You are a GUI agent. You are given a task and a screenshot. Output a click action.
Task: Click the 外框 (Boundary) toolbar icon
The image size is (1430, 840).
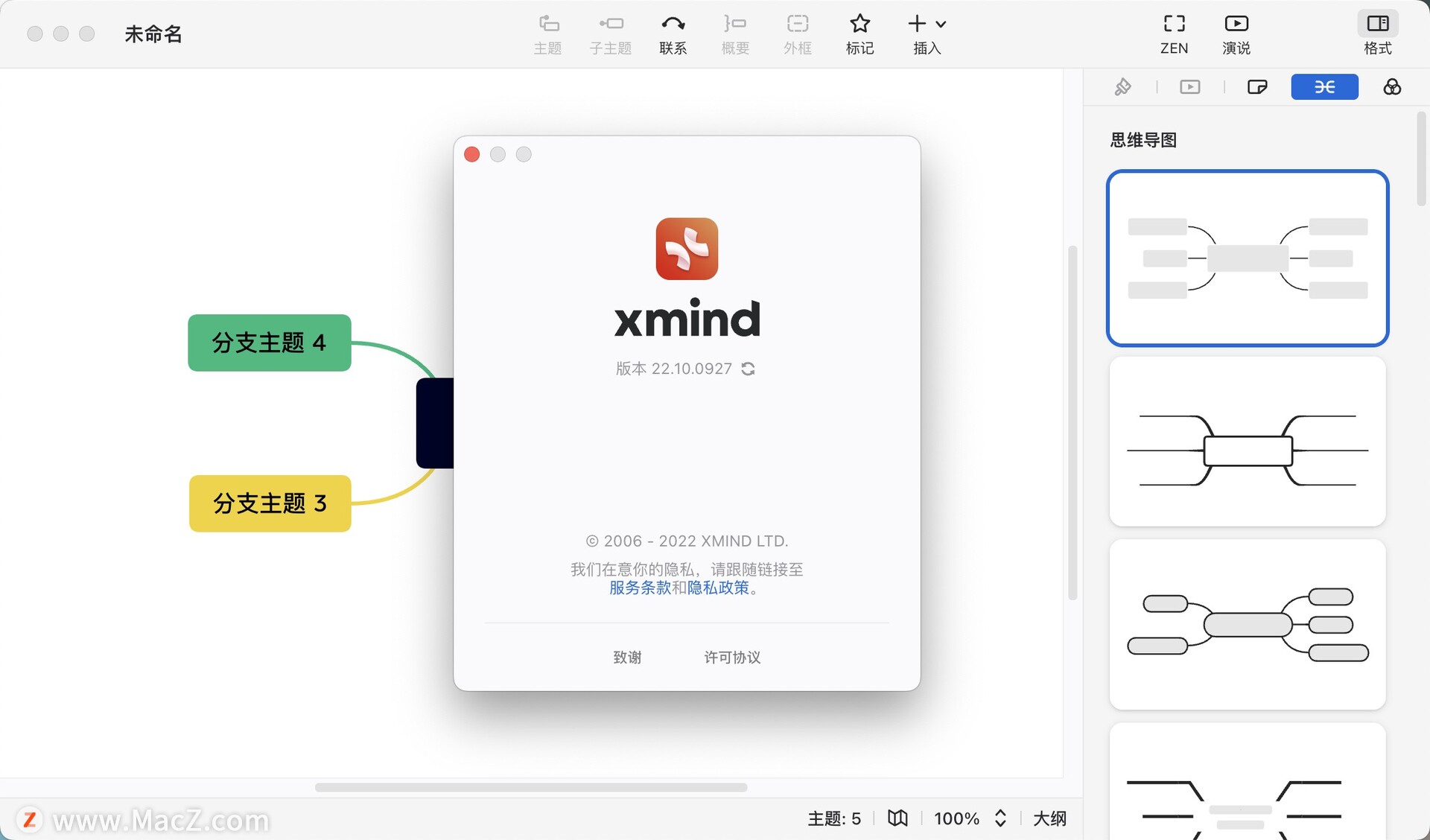797,34
